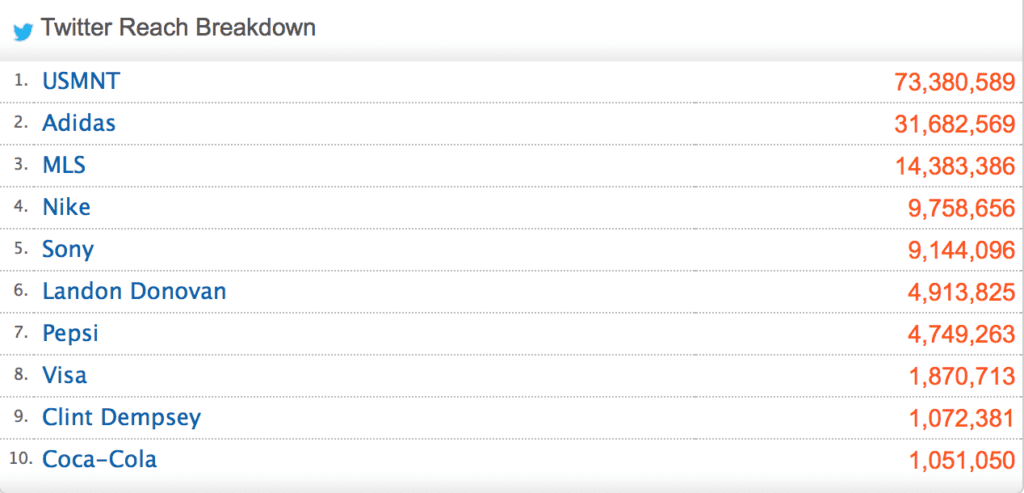1024x493 pixels.
Task: Click Visa reach figure 1,870,713
Action: tap(962, 377)
